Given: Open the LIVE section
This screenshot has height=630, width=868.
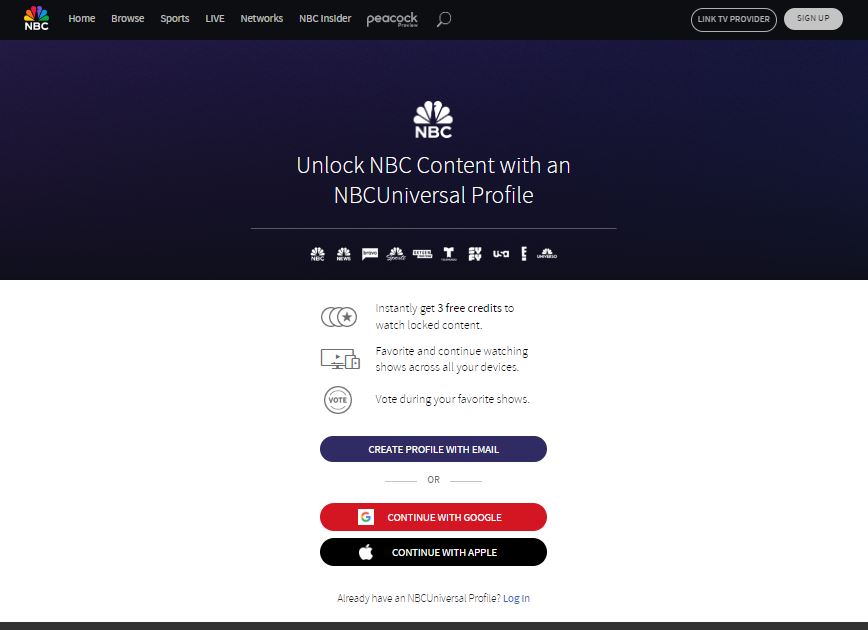Looking at the screenshot, I should pos(214,18).
